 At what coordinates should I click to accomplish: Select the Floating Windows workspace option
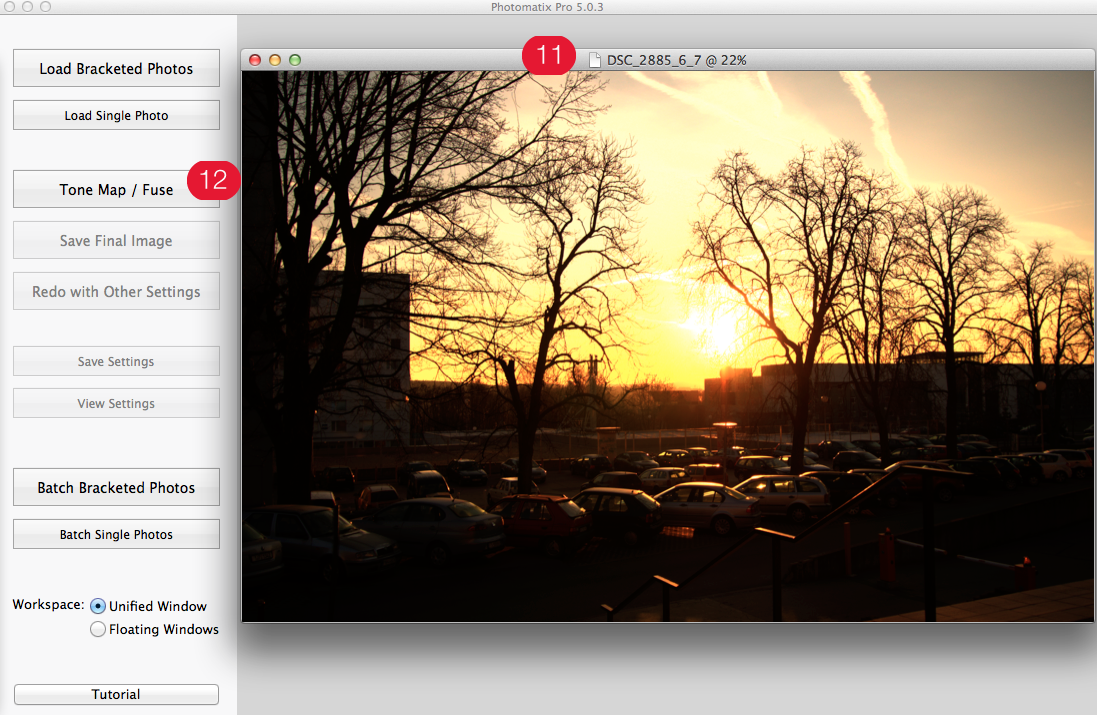(98, 630)
